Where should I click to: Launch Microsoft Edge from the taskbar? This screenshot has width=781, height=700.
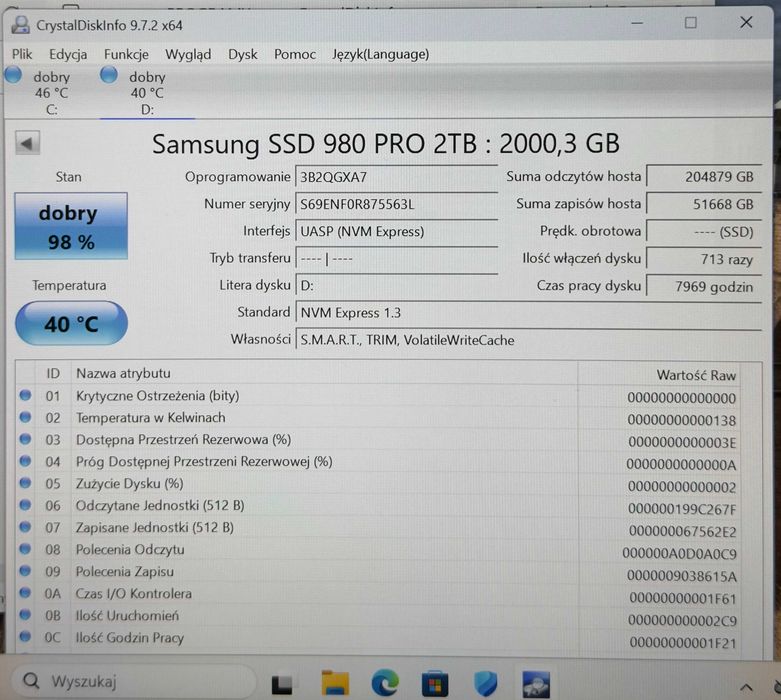click(x=385, y=683)
